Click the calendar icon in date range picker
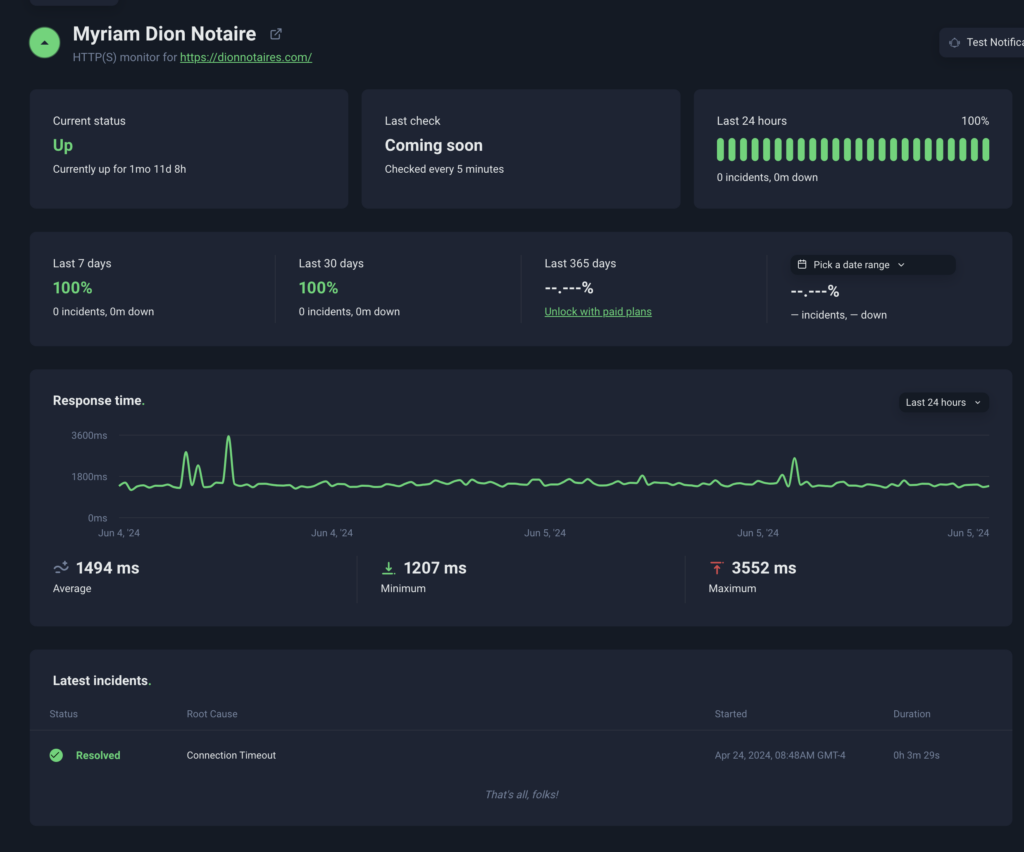Screen dimensions: 1024x852 802,265
